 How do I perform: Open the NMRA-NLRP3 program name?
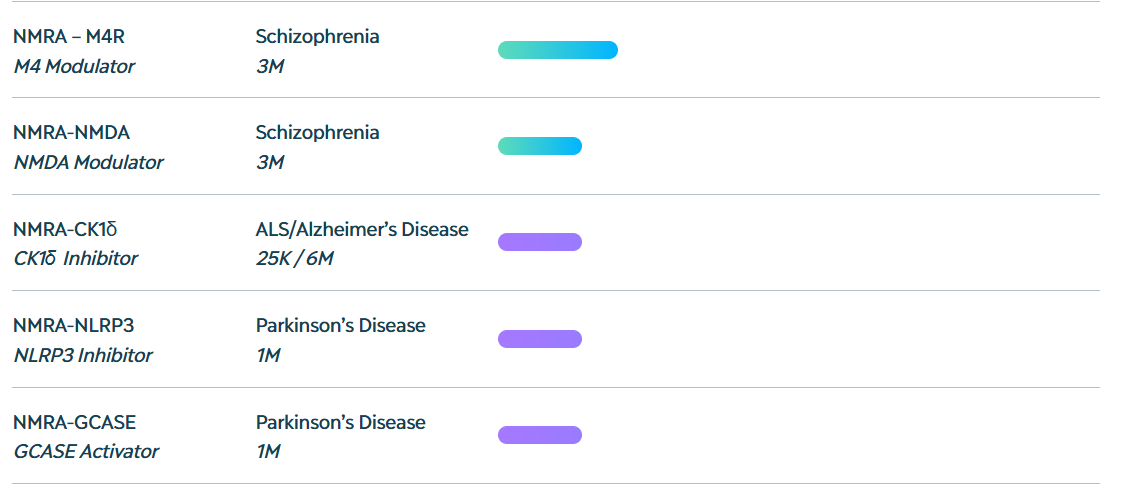tap(74, 326)
